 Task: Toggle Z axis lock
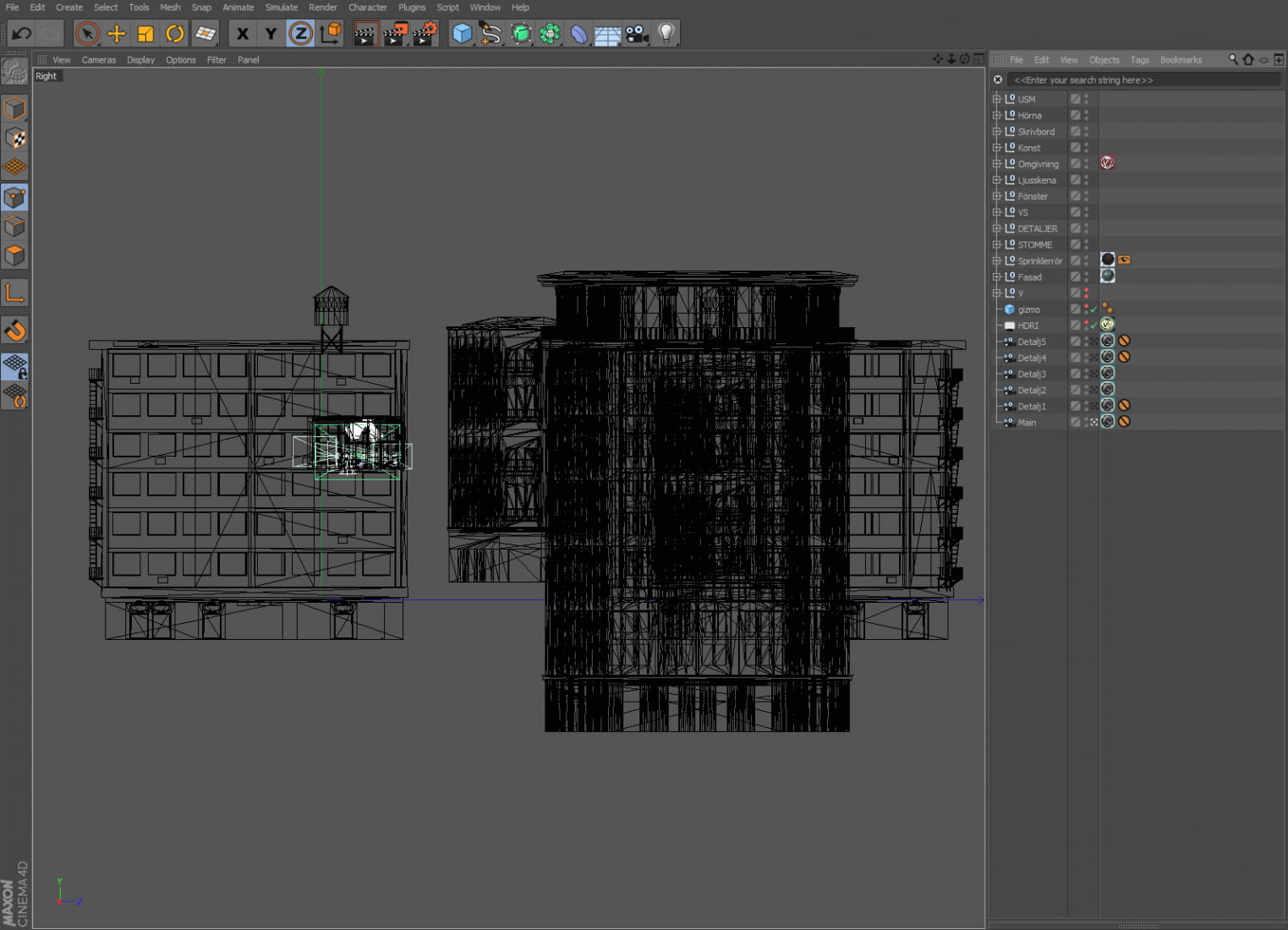(x=300, y=34)
